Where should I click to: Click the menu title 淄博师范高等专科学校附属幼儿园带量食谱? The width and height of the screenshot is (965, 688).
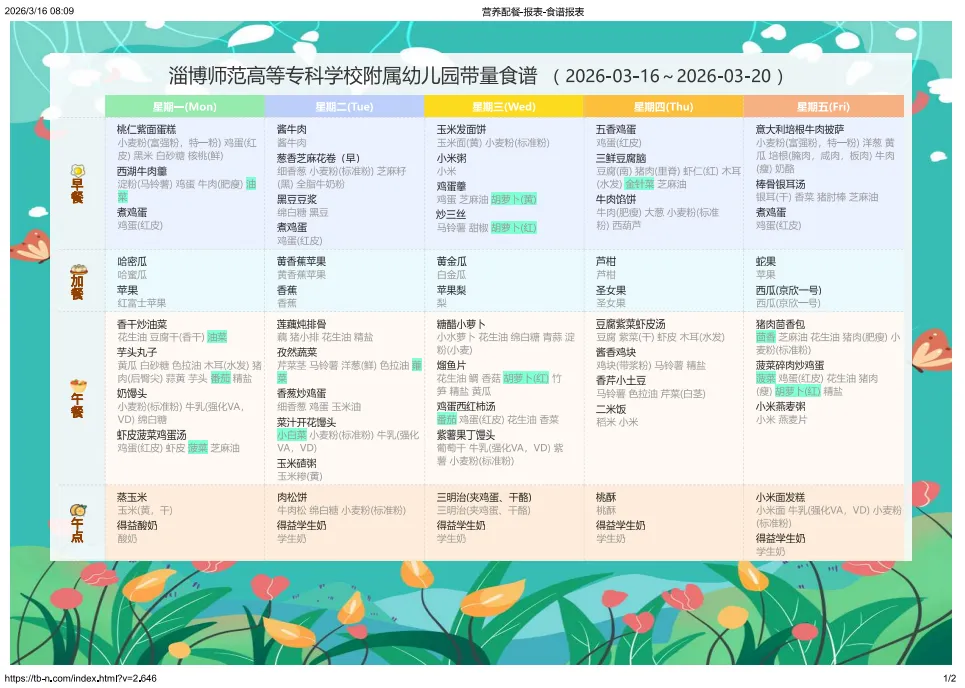point(353,77)
